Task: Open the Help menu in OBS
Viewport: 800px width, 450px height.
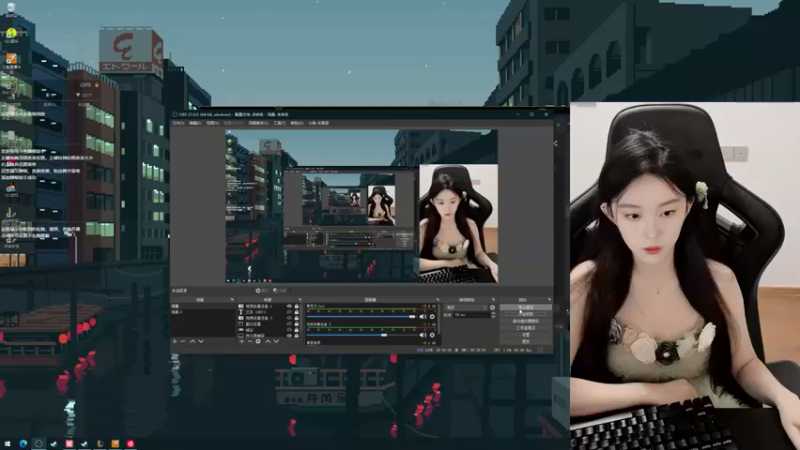Action: pos(296,123)
